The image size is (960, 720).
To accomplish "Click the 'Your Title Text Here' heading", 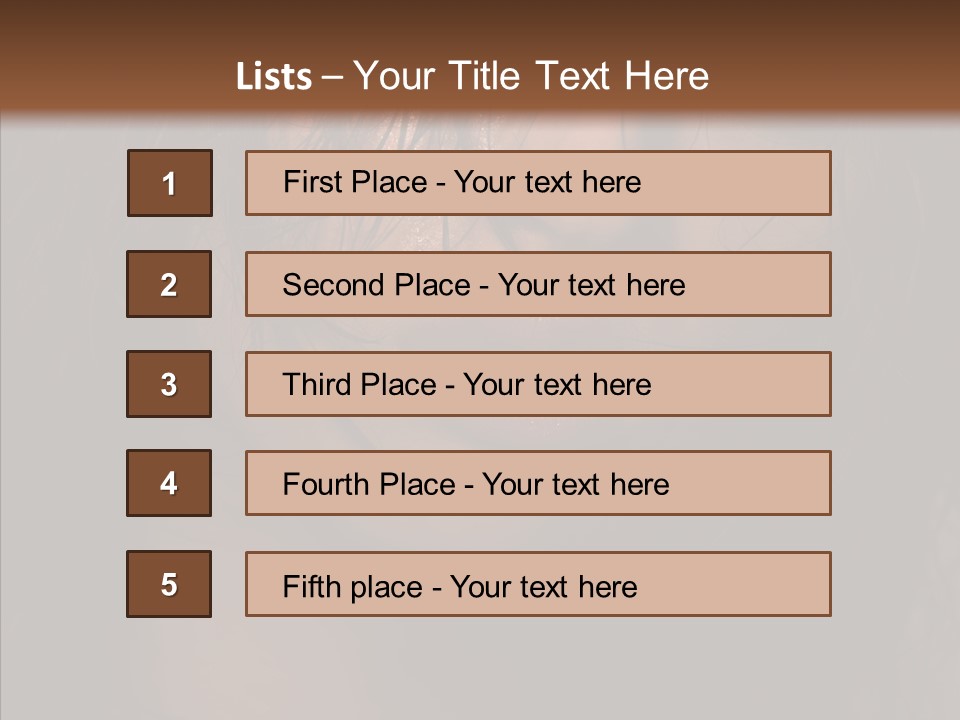I will (x=531, y=77).
